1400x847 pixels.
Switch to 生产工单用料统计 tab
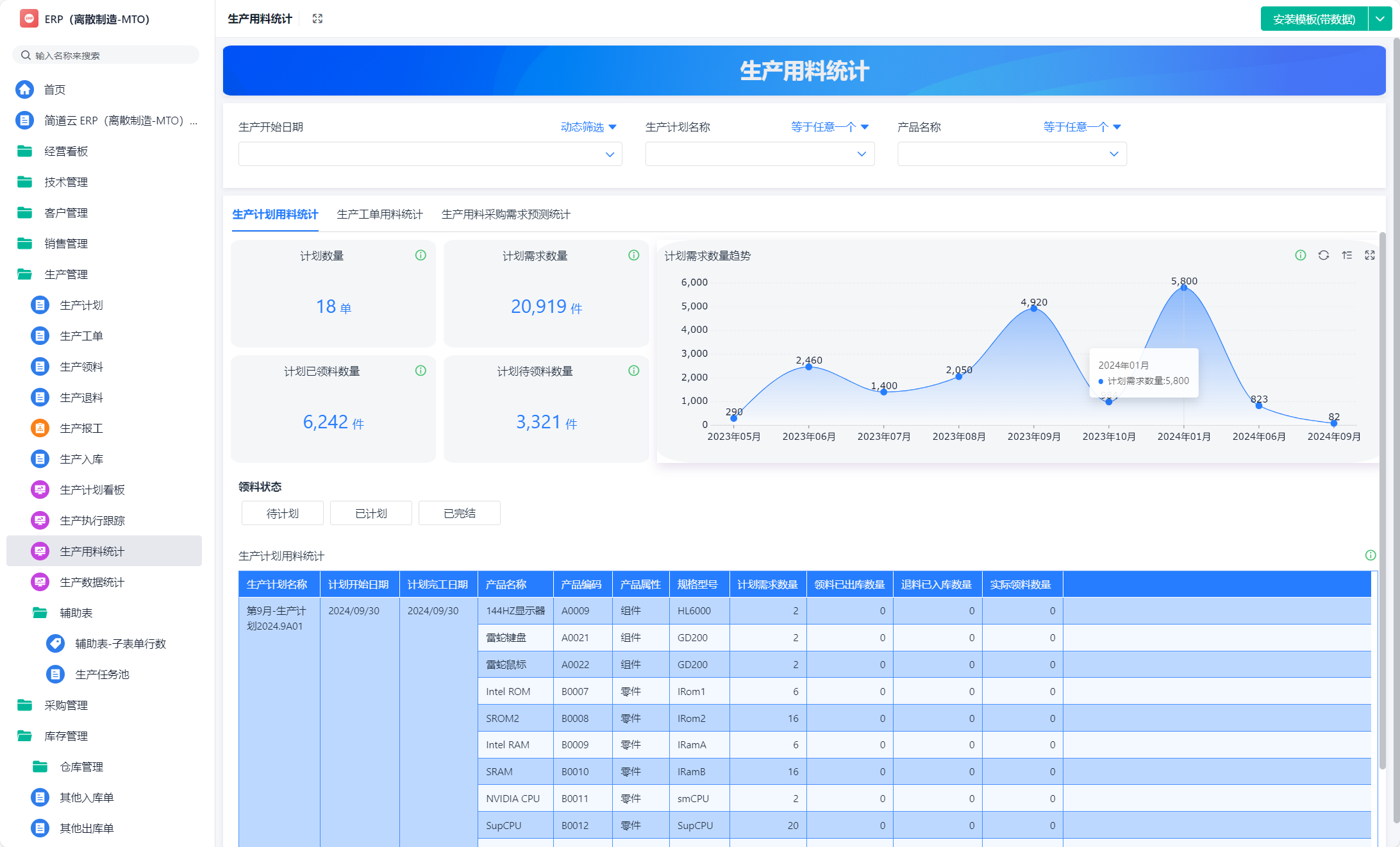[x=379, y=214]
